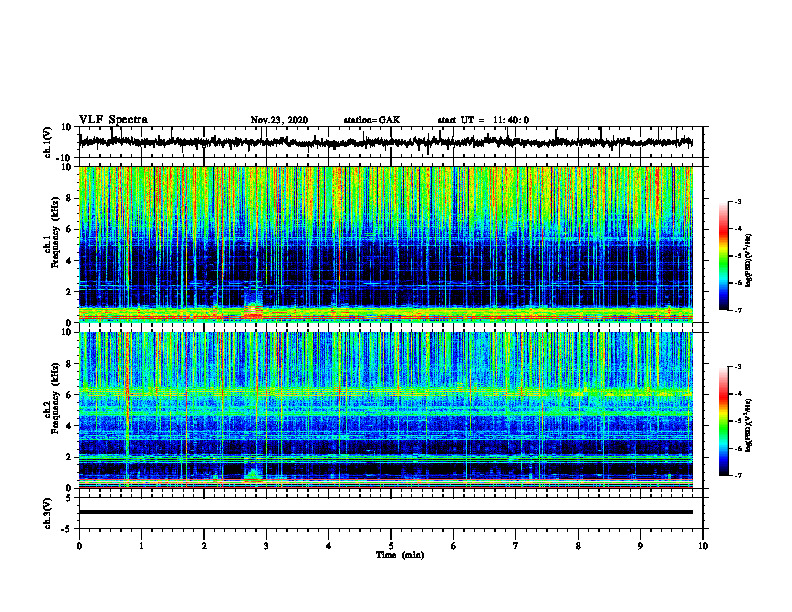Click the "VLF Spectra" plot title
Screen dimensions: 792x612
coord(113,120)
